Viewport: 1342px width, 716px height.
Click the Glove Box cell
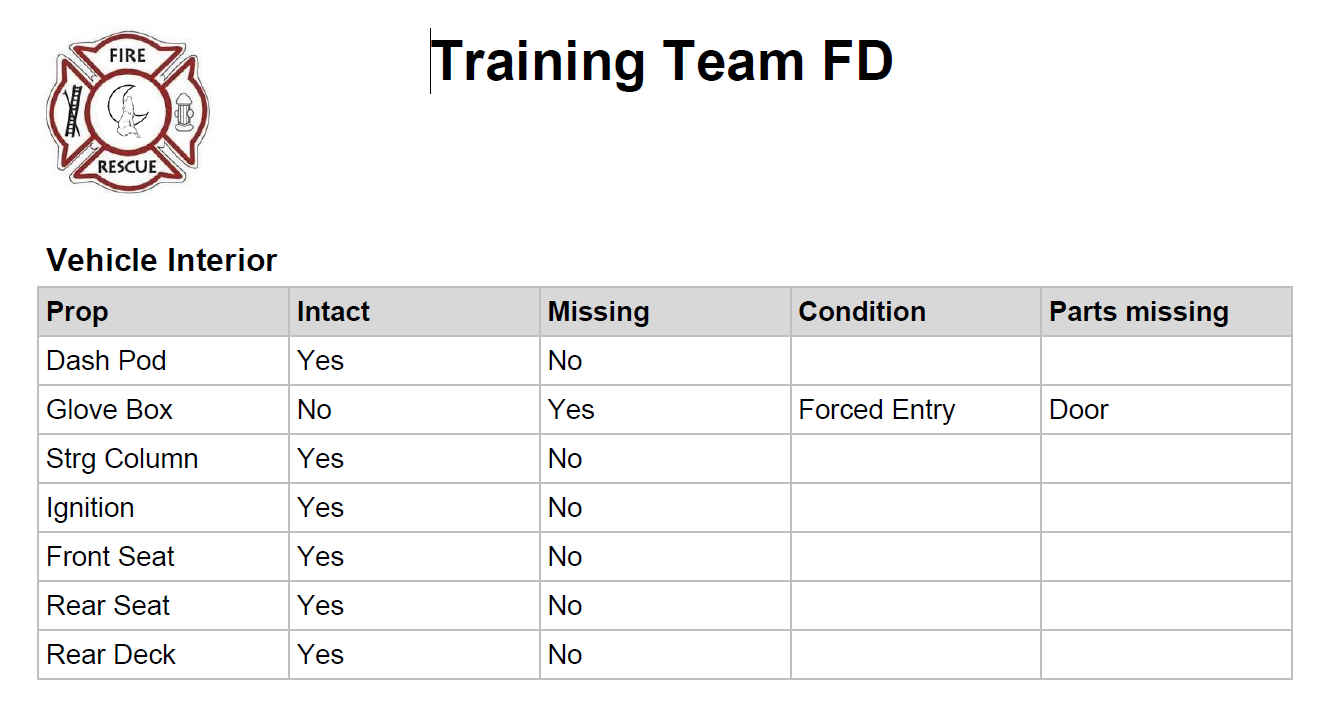point(164,410)
